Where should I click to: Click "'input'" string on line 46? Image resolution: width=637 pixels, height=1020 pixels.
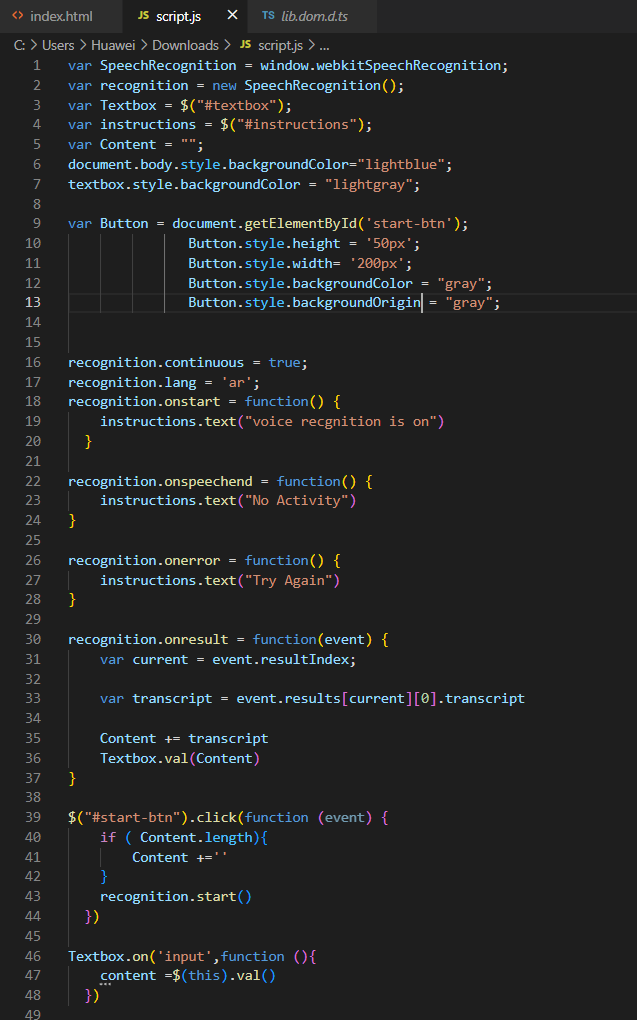(184, 956)
